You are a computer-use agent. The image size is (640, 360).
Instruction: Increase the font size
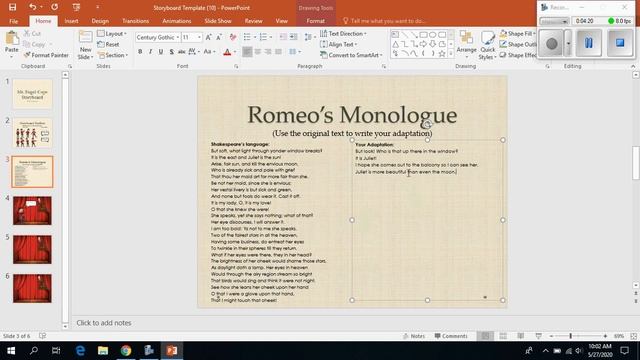click(209, 37)
